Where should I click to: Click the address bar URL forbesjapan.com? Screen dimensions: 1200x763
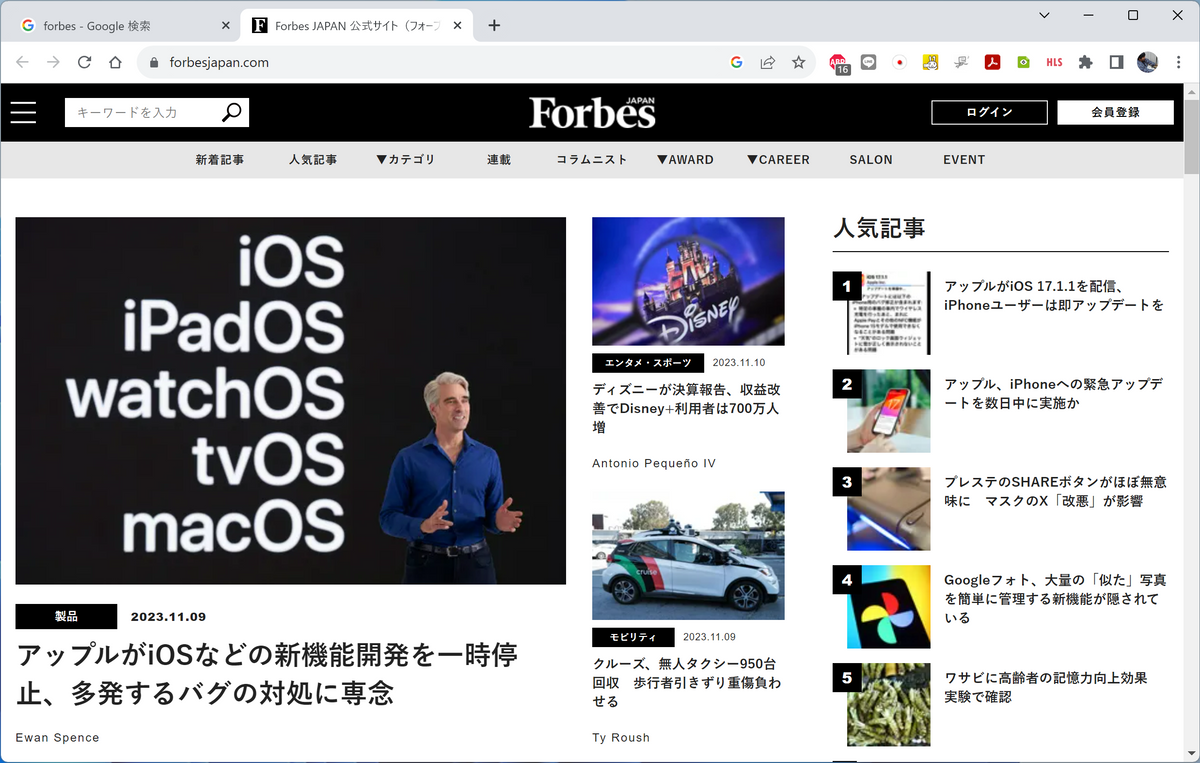219,62
